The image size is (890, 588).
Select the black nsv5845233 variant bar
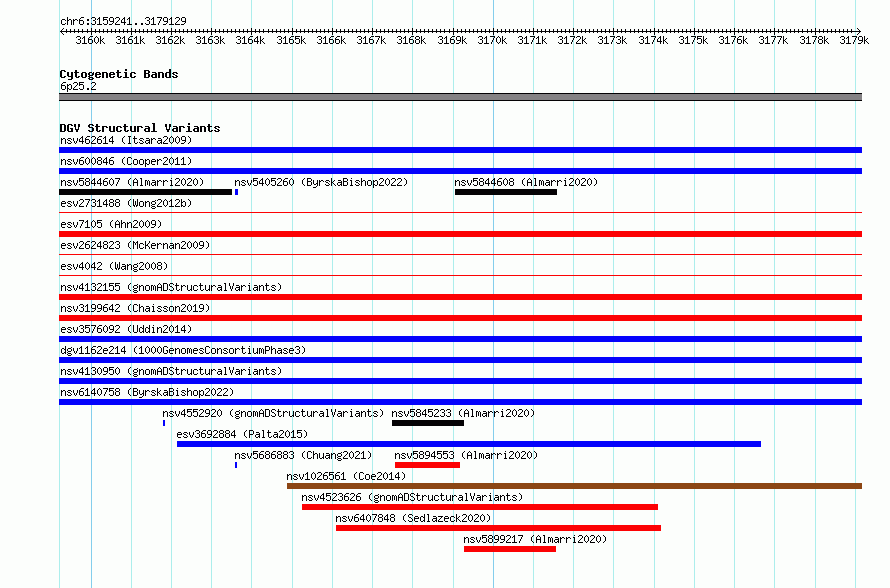(x=428, y=423)
